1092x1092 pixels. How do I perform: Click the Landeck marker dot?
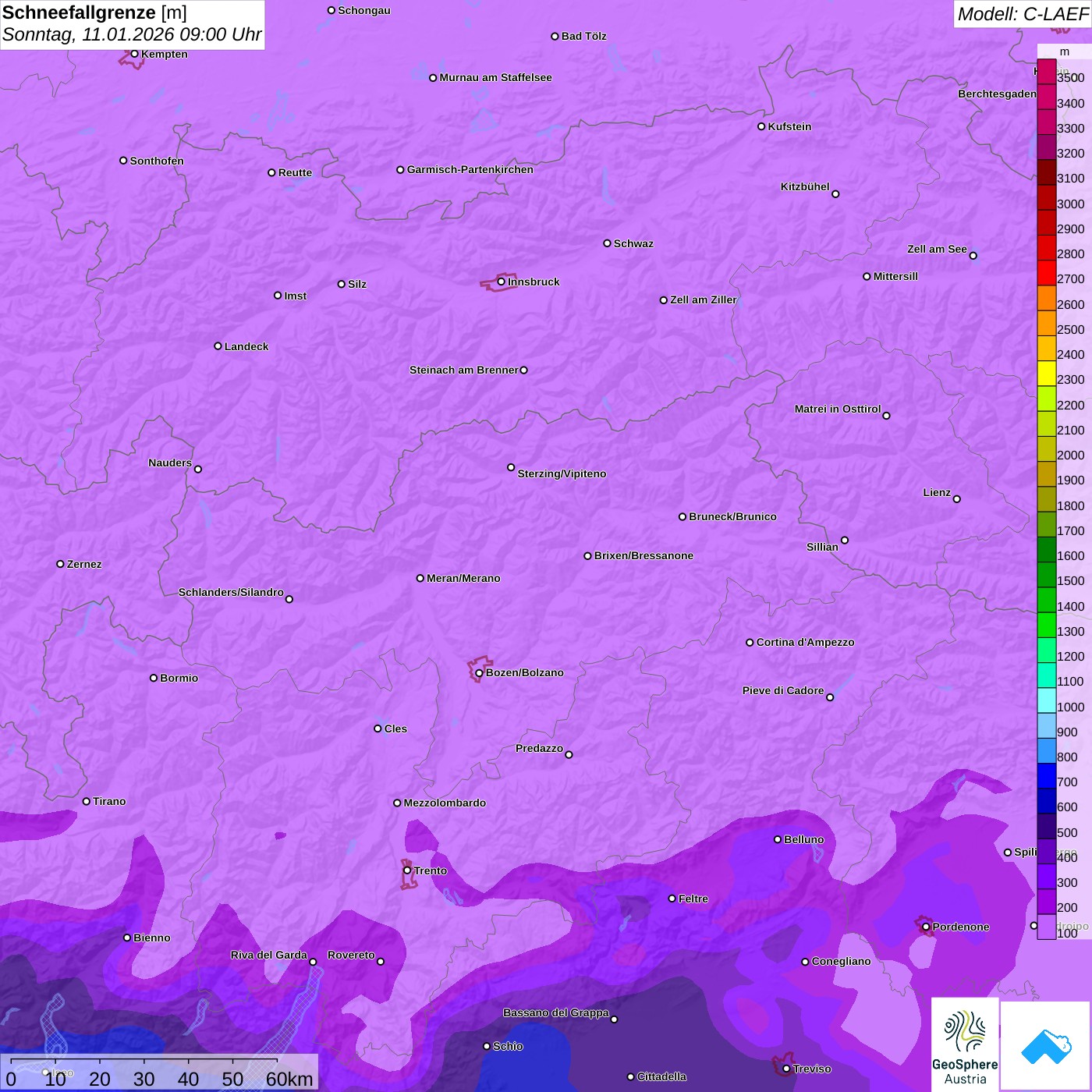click(x=218, y=346)
